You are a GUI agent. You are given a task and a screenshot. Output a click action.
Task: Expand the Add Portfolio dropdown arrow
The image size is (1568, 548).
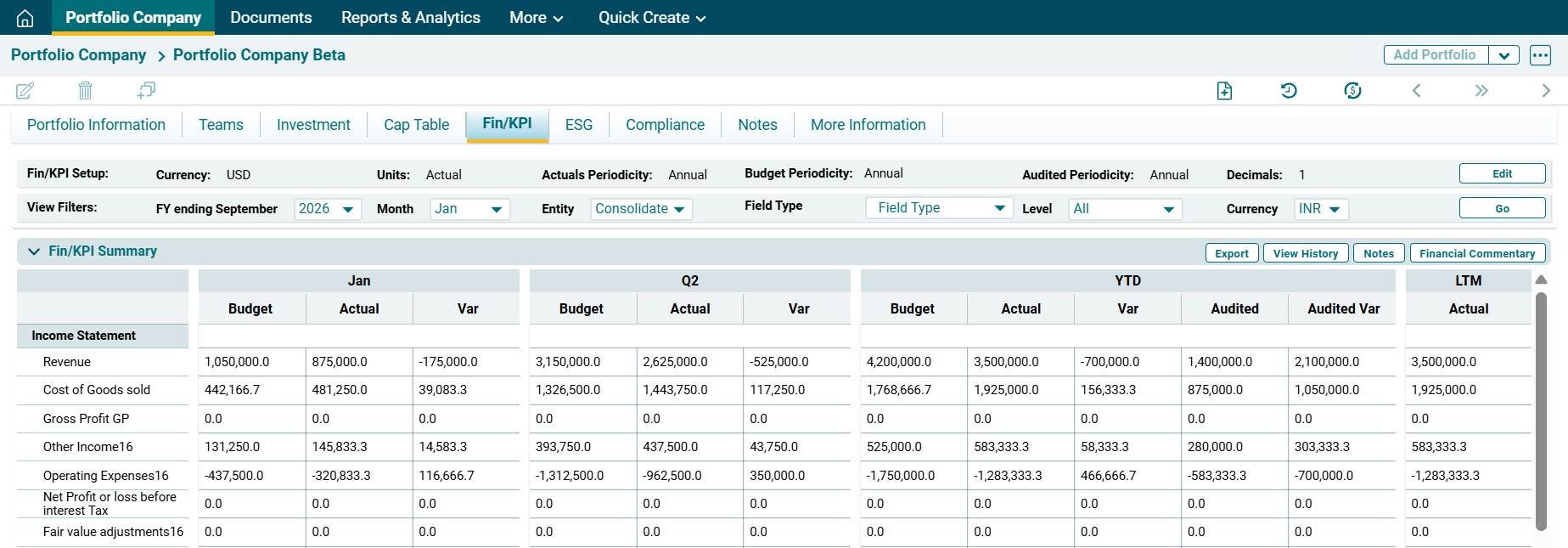1503,55
